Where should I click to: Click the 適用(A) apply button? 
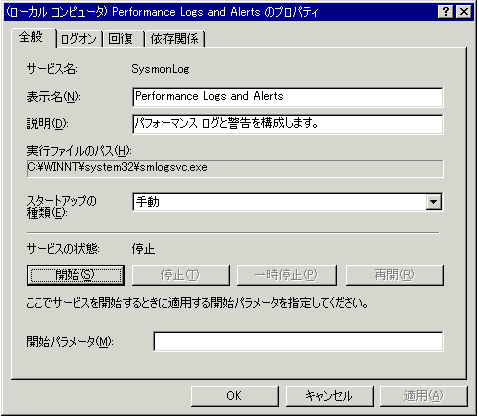(424, 396)
